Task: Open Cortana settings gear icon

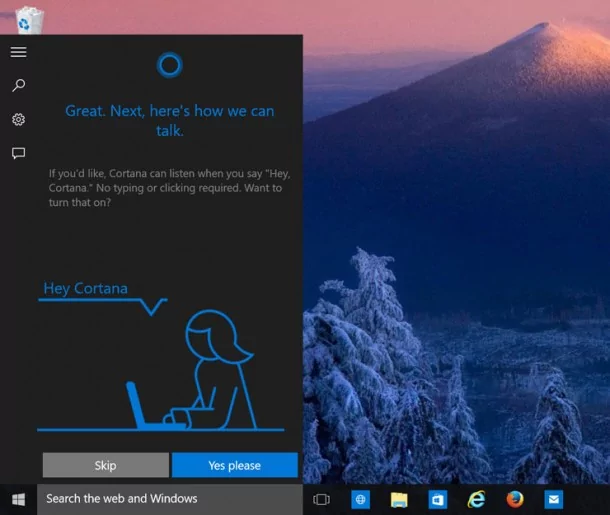Action: tap(18, 119)
